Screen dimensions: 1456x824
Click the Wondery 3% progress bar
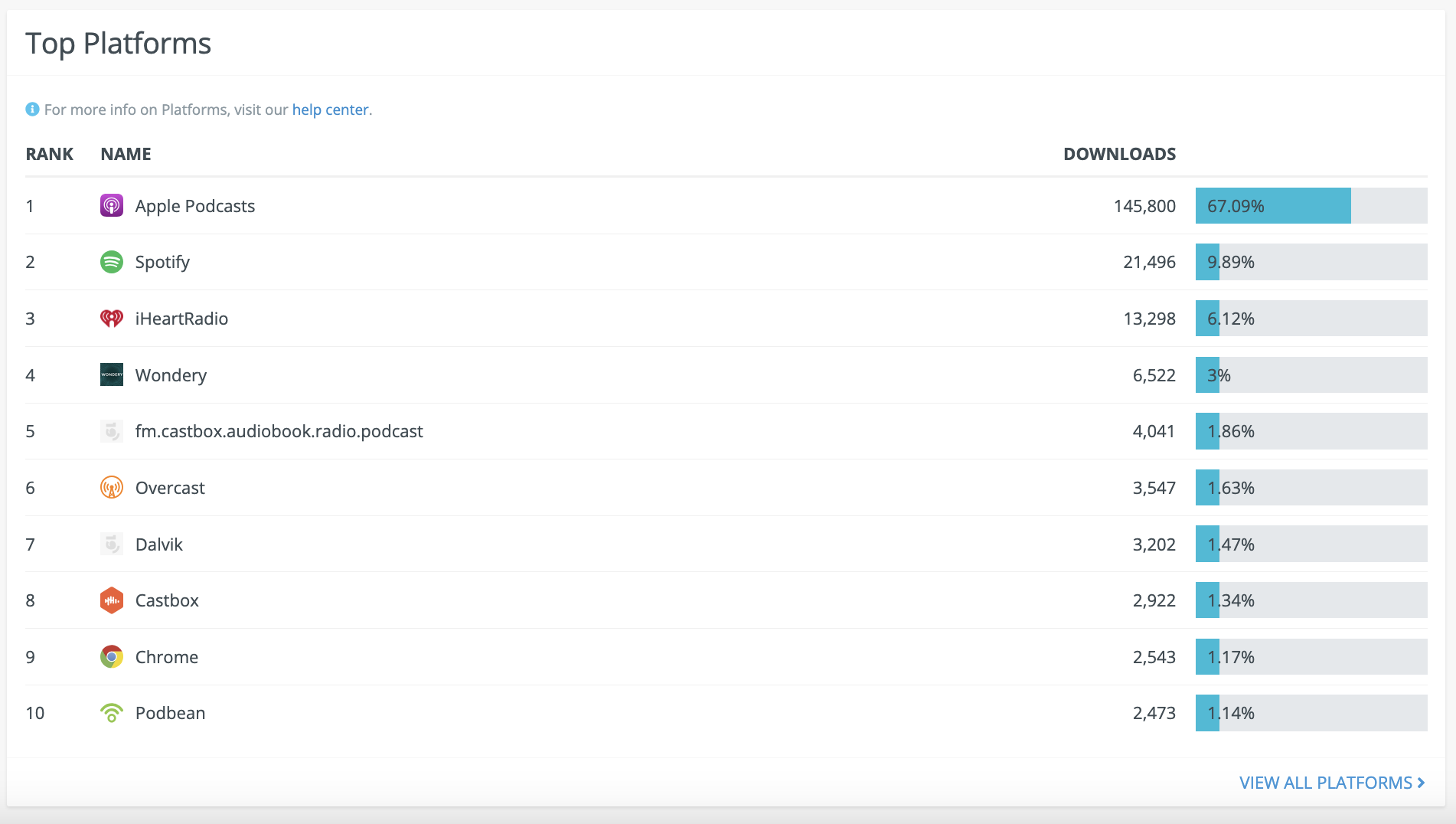[1311, 374]
